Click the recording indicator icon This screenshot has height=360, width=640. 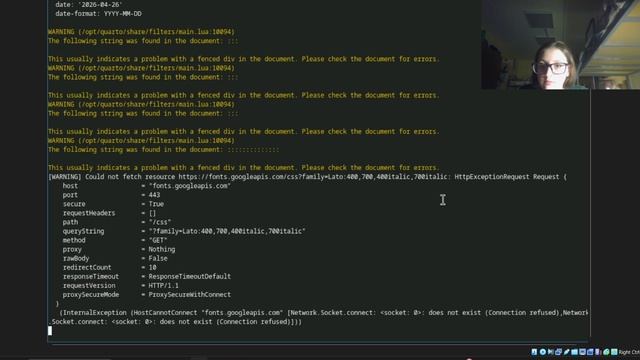pyautogui.click(x=590, y=352)
